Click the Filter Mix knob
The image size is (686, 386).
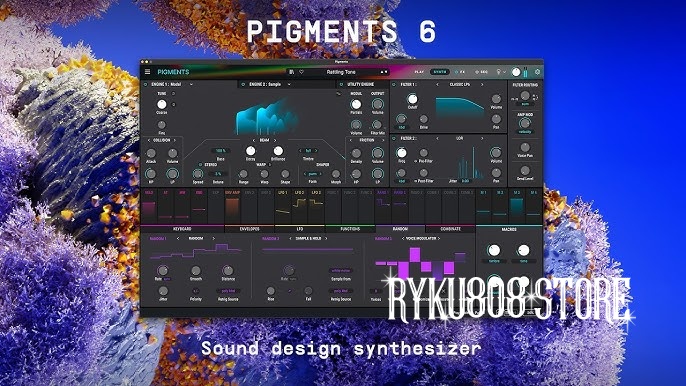[378, 125]
